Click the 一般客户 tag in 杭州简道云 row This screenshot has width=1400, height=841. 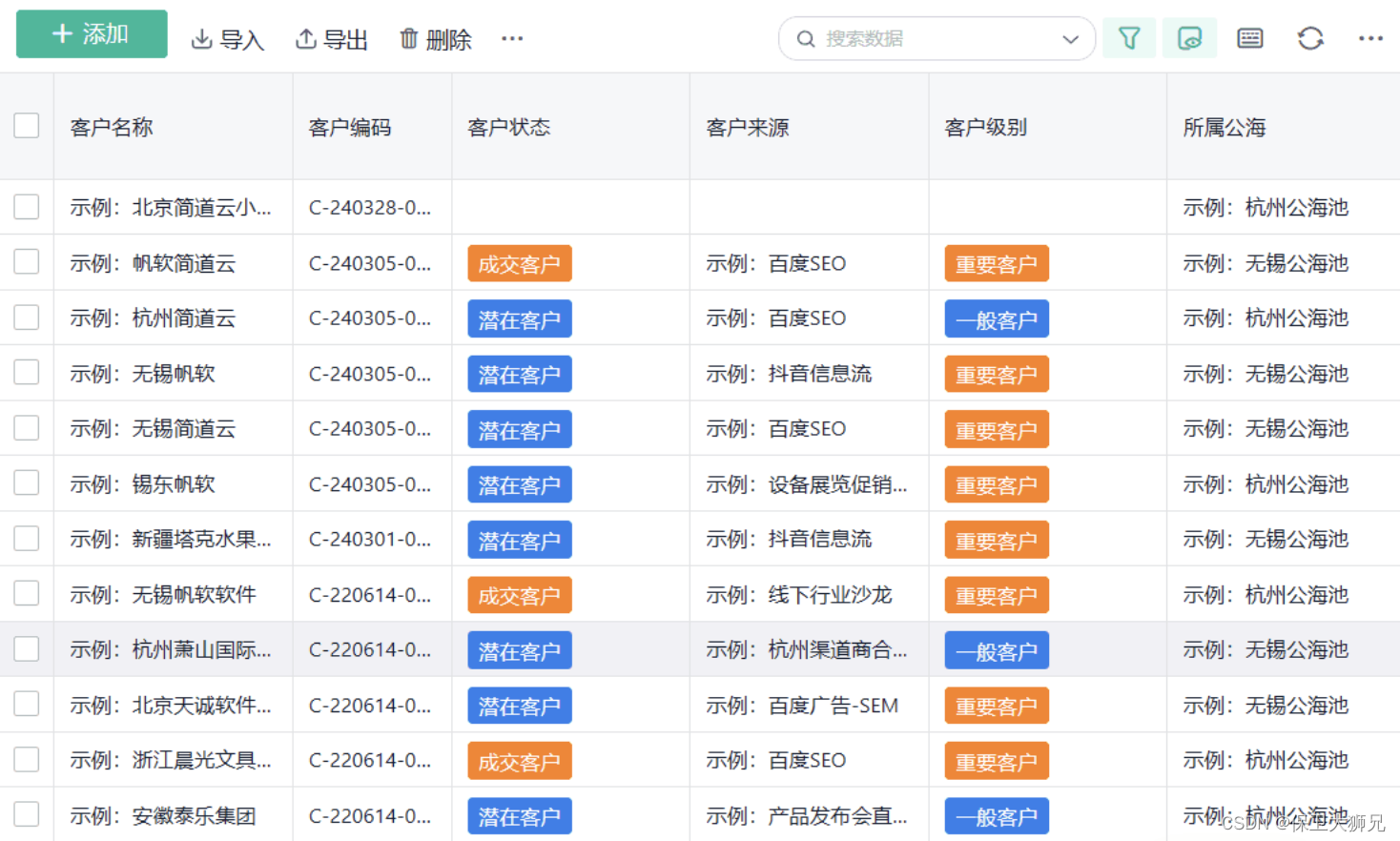pyautogui.click(x=997, y=319)
